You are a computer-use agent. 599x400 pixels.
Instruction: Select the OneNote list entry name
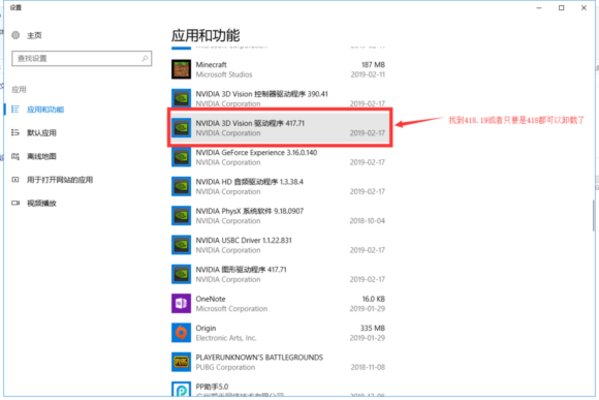pos(210,299)
